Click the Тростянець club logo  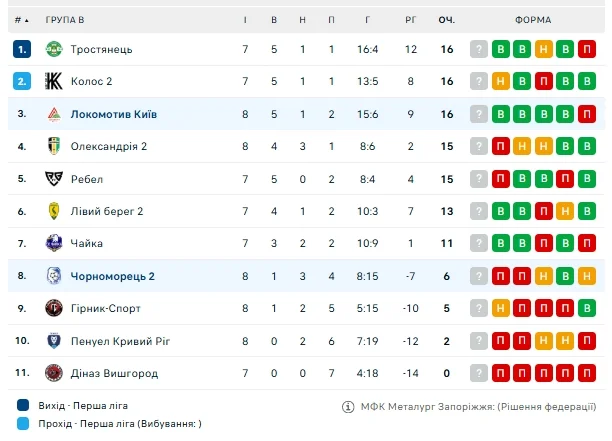54,49
